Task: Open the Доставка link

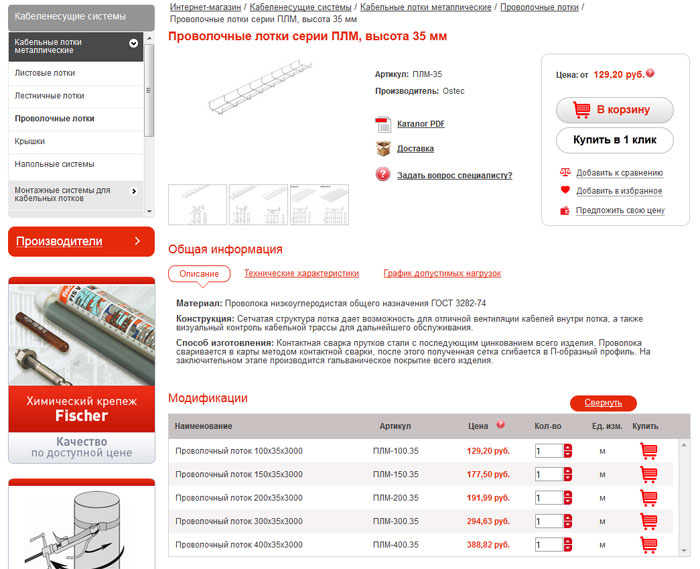Action: [x=415, y=149]
